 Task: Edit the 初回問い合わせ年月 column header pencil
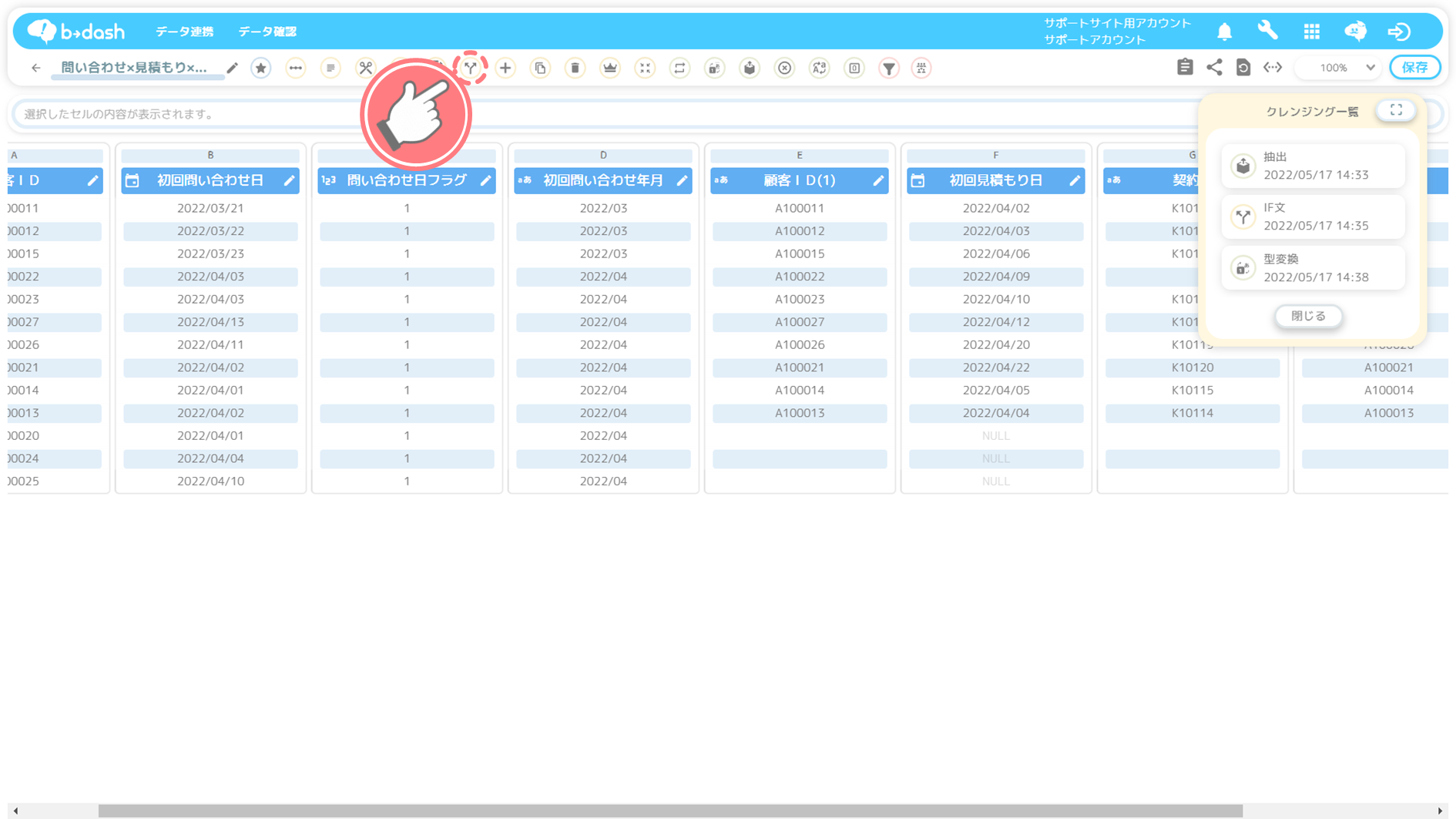point(682,180)
